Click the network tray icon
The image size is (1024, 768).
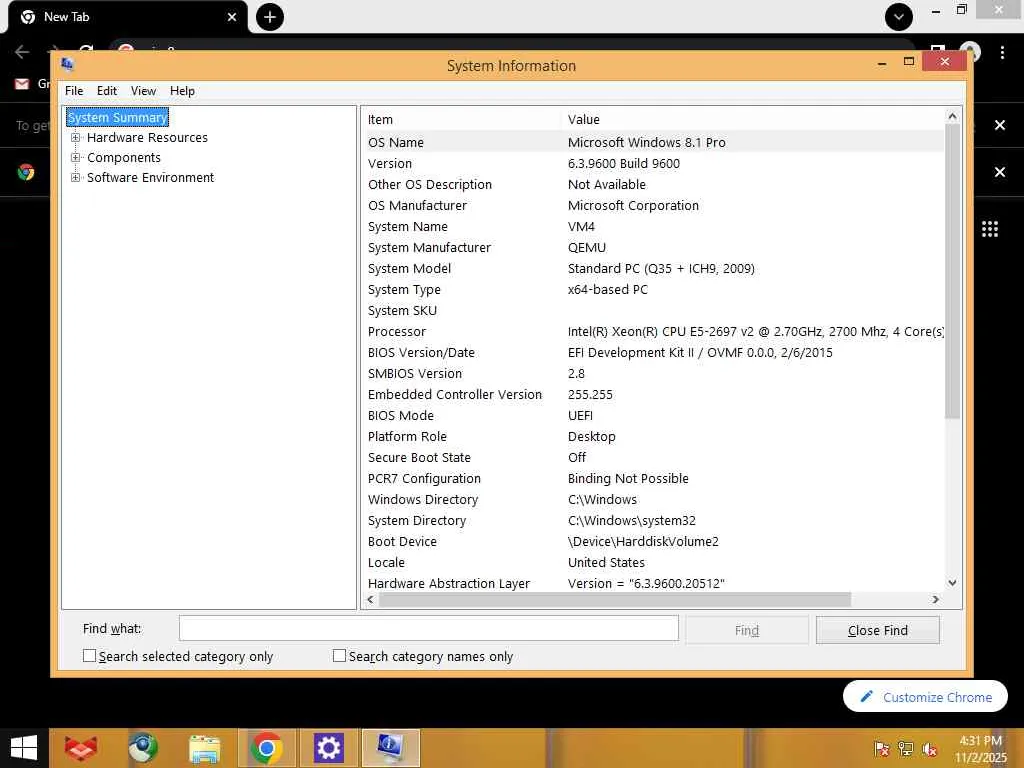(905, 748)
